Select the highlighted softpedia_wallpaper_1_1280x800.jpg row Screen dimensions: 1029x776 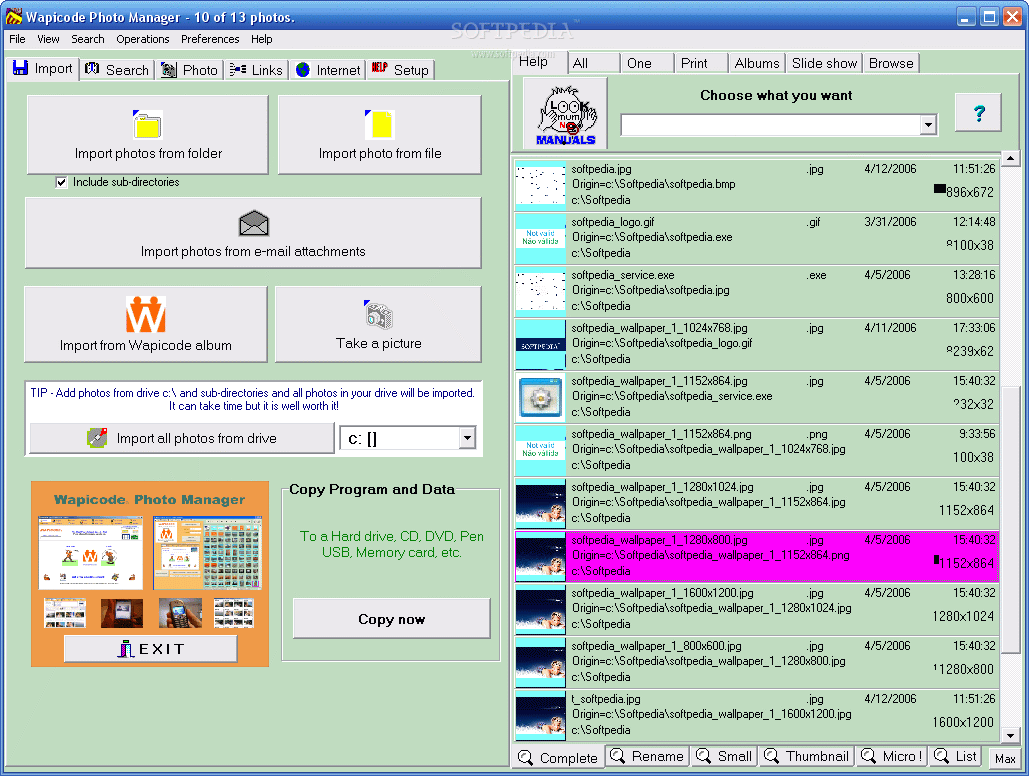[x=757, y=555]
